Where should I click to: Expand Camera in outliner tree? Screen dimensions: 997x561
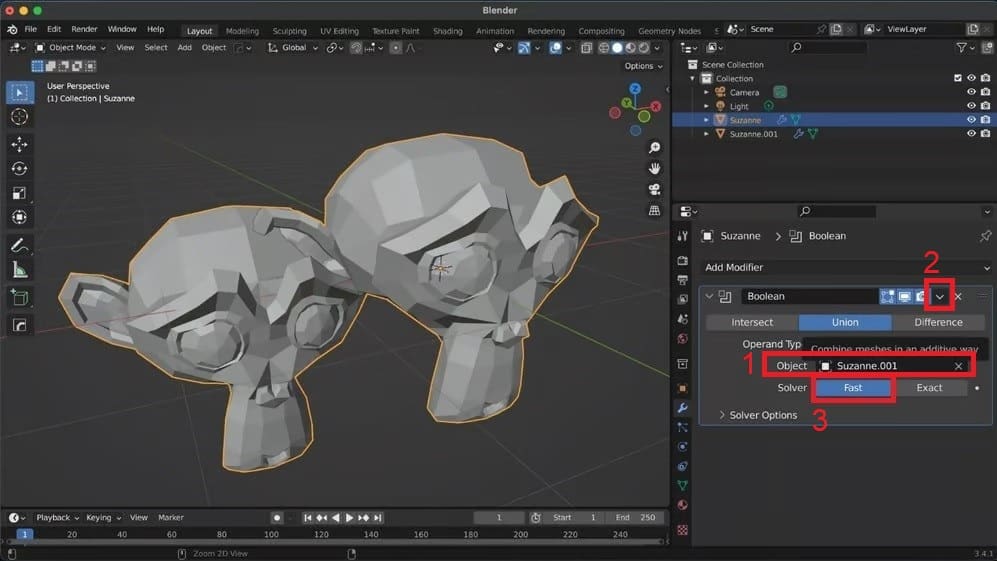pyautogui.click(x=706, y=92)
